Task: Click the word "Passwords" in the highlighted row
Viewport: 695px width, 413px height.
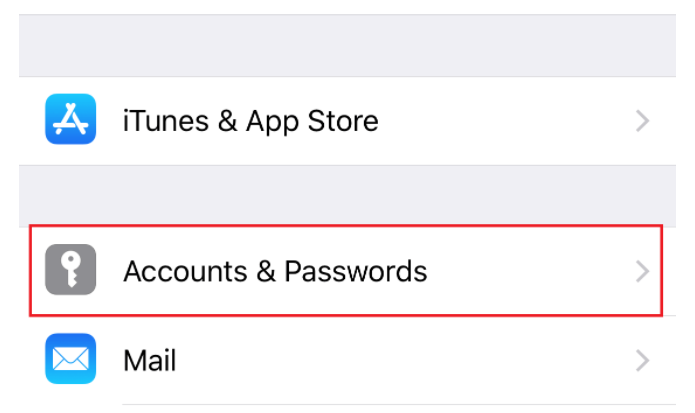Action: (x=356, y=271)
